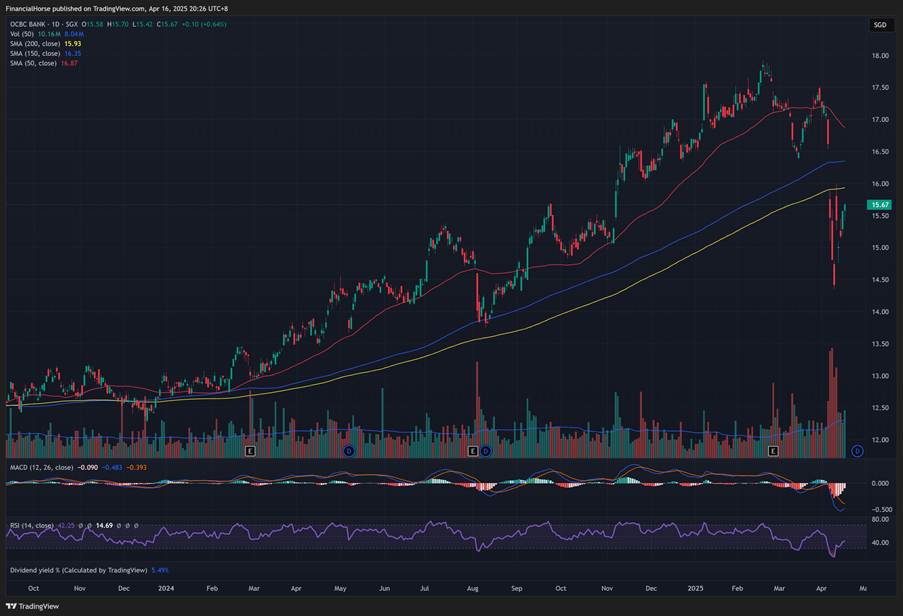
Task: Click the dividend D marker after the last candle
Action: pyautogui.click(x=857, y=451)
